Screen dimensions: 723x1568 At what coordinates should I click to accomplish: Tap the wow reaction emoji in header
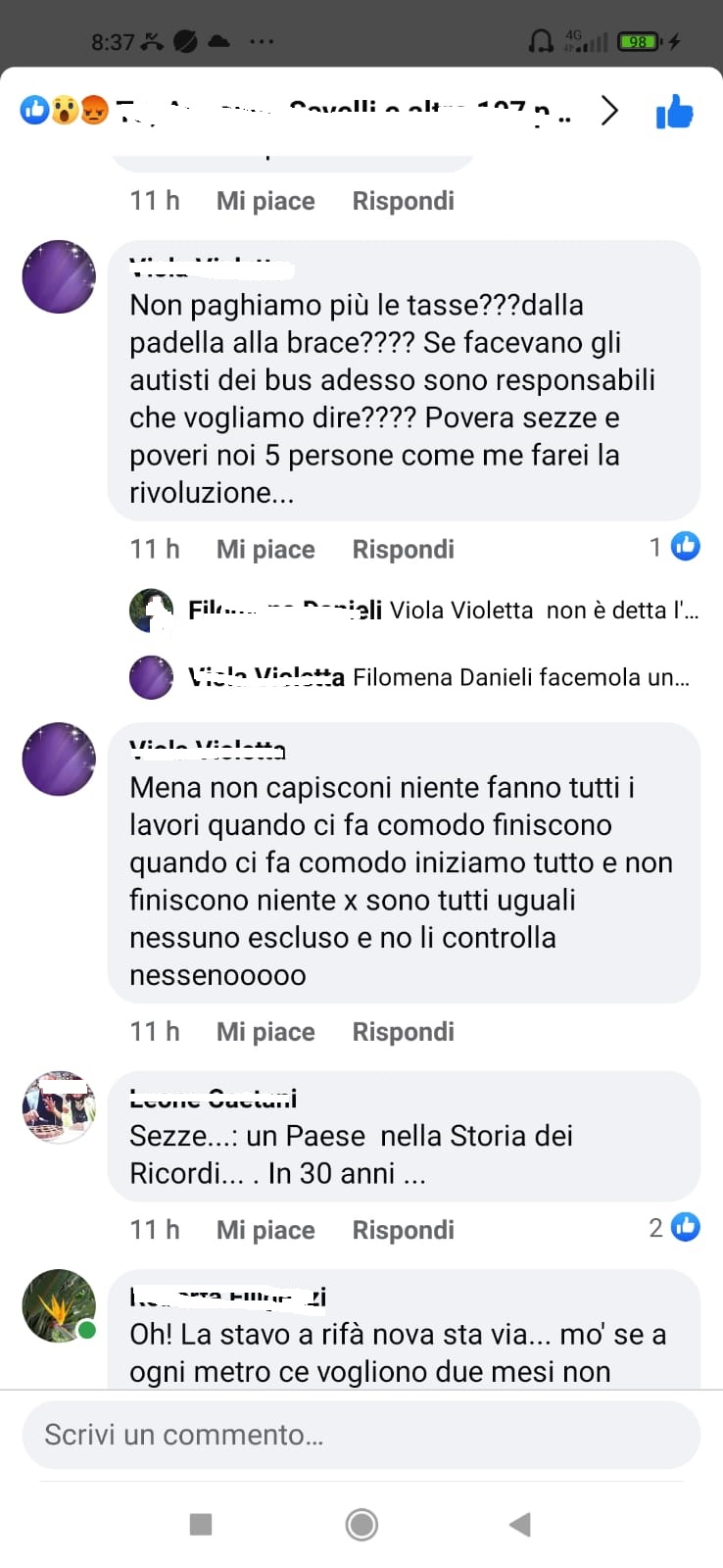(65, 110)
